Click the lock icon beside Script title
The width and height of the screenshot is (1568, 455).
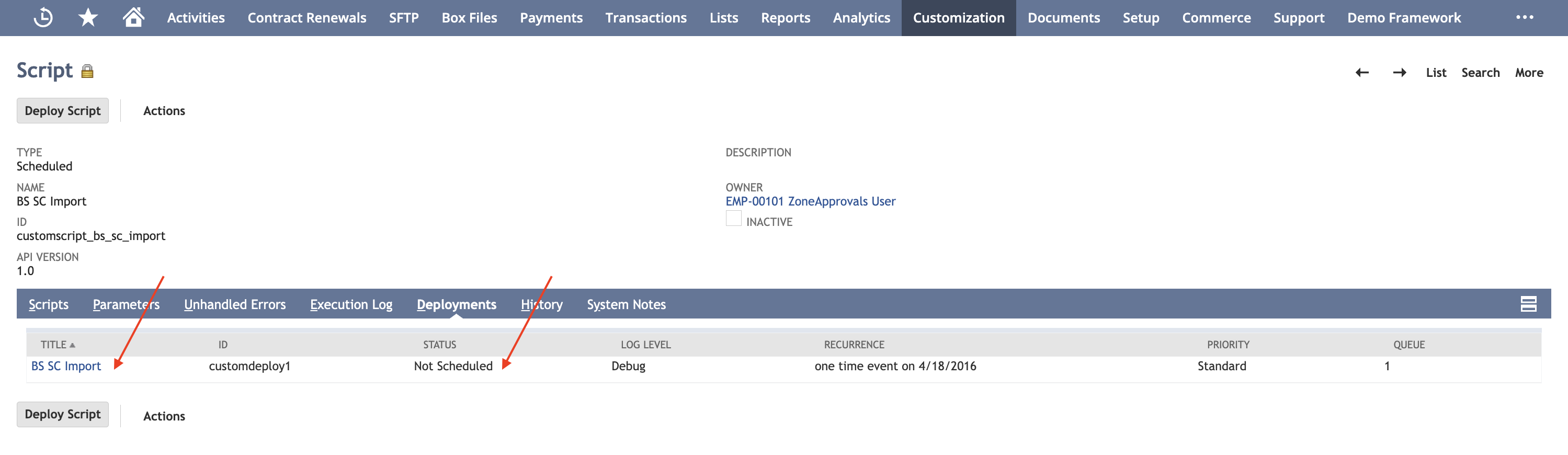click(88, 71)
